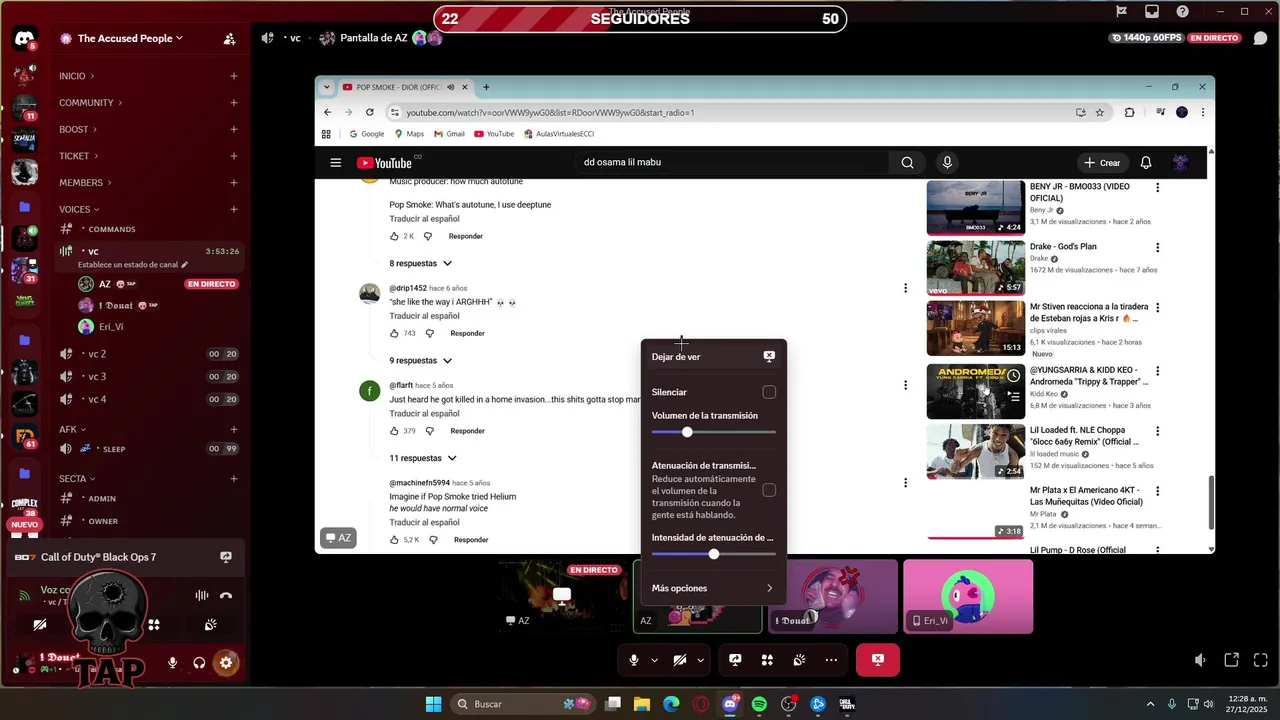Open microphone options dropdown arrow in call controls
1280x720 pixels.
pos(654,660)
